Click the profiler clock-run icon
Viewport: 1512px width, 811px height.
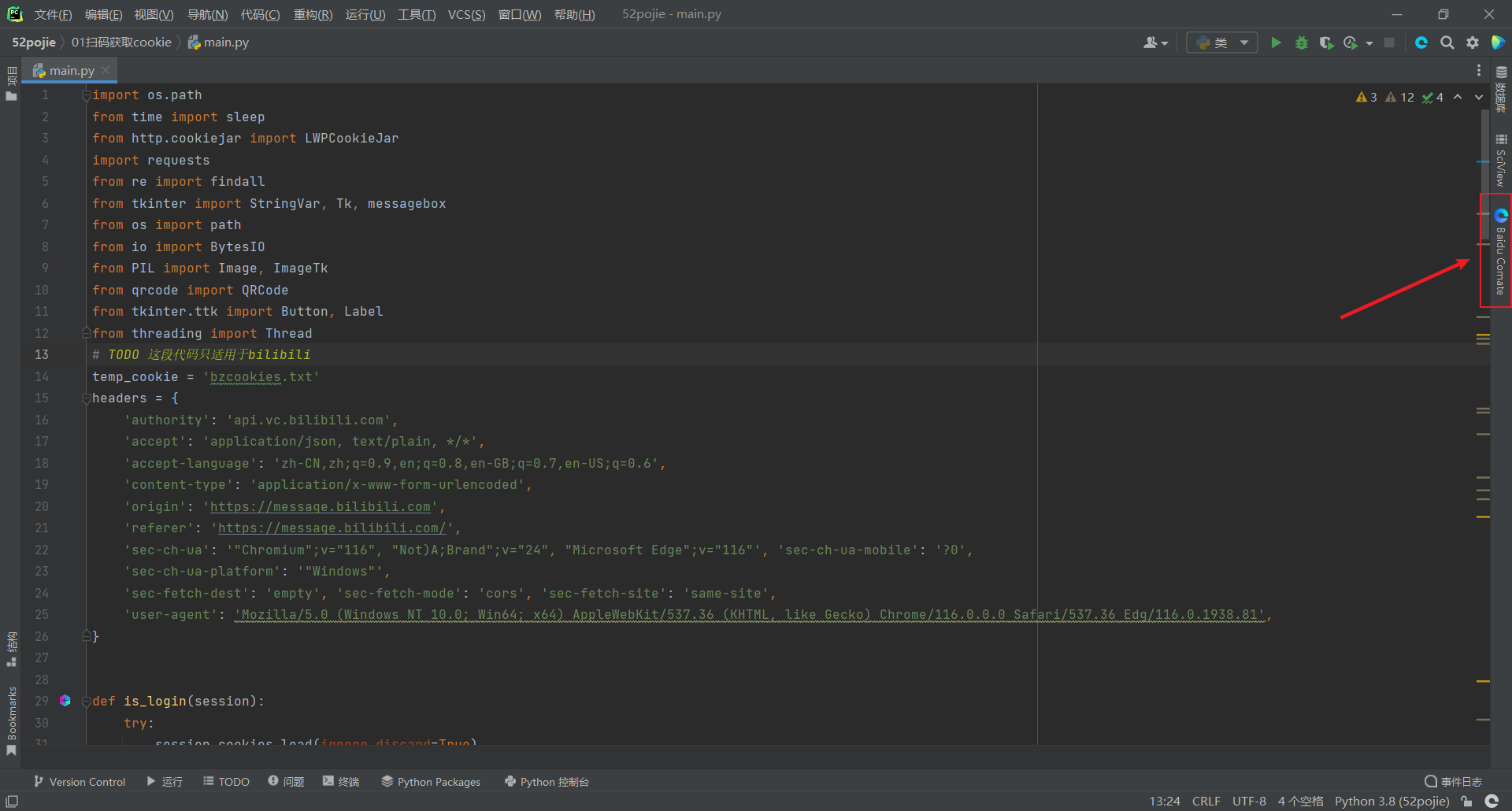coord(1351,43)
